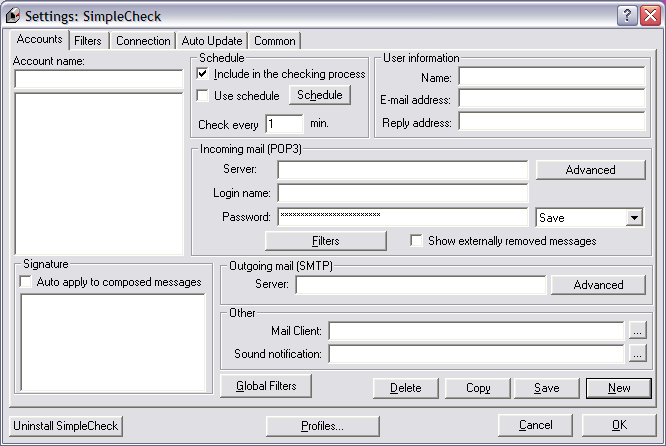666x446 pixels.
Task: Click Uninstall SimpleCheck button
Action: 66,426
